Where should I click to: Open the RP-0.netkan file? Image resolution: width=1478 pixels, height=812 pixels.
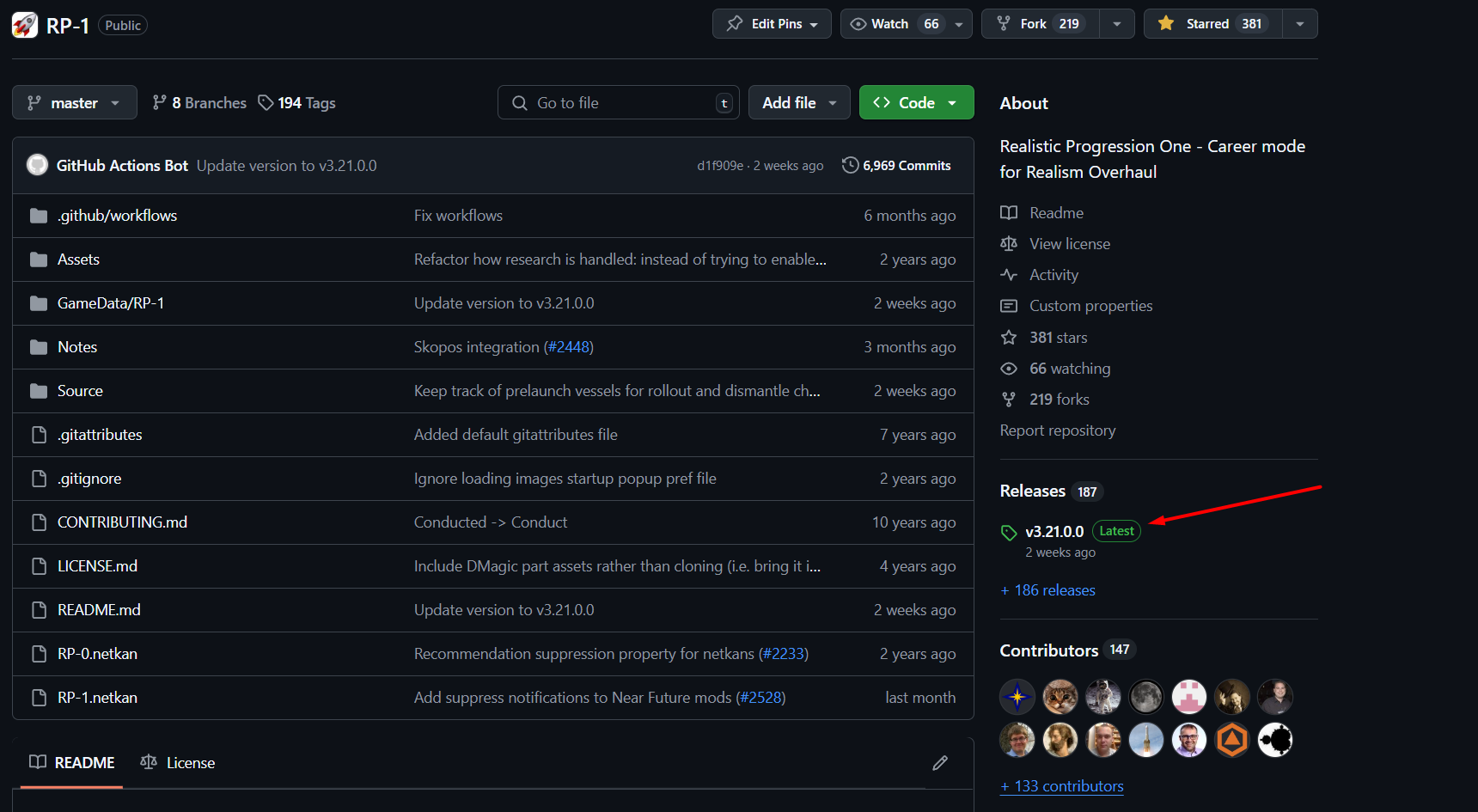click(97, 654)
